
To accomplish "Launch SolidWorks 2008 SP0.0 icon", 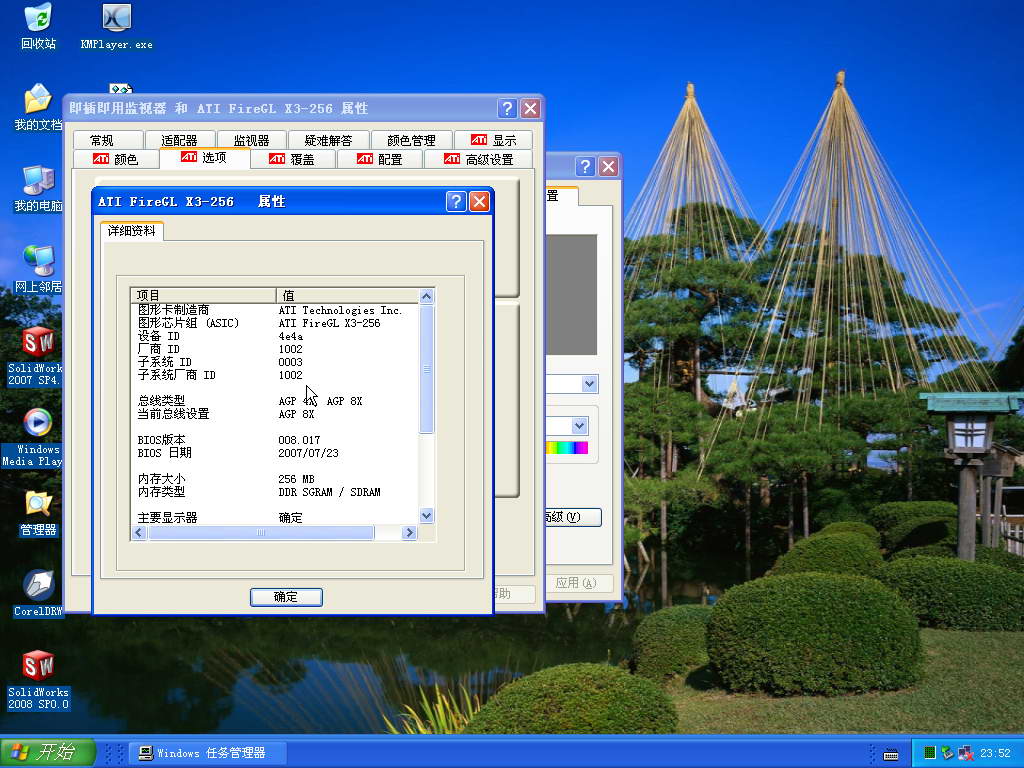I will pyautogui.click(x=38, y=680).
